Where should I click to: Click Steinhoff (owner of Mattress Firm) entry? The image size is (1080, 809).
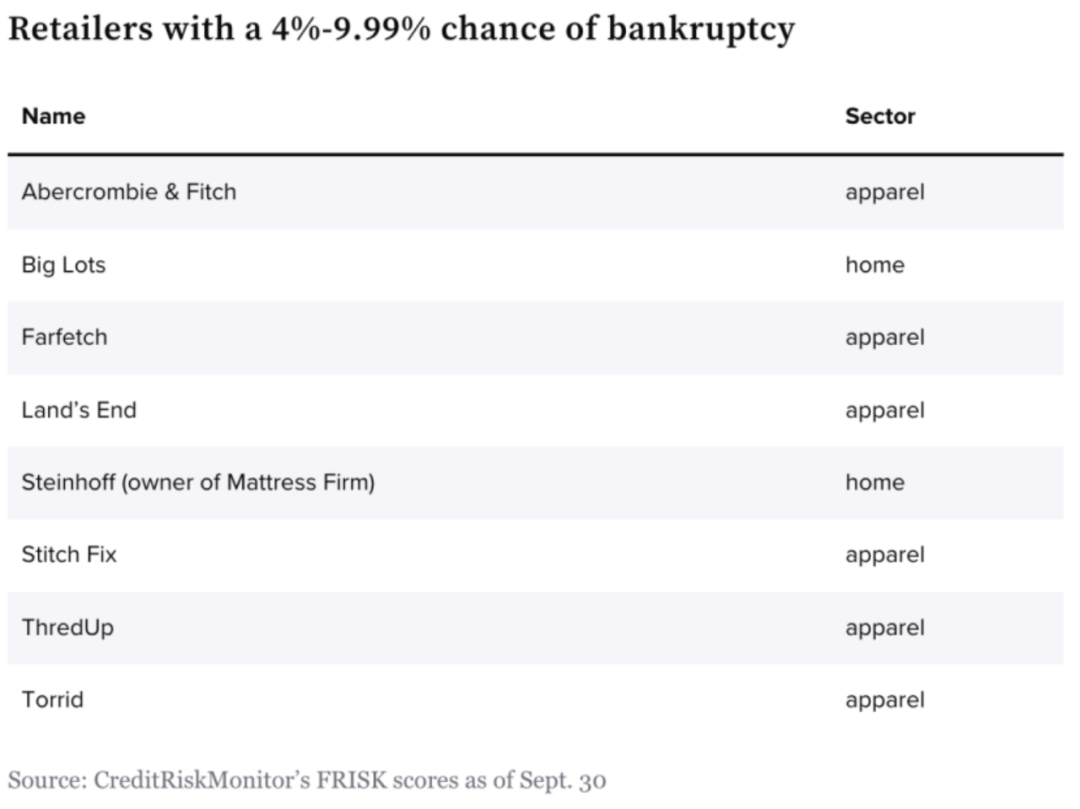coord(198,482)
